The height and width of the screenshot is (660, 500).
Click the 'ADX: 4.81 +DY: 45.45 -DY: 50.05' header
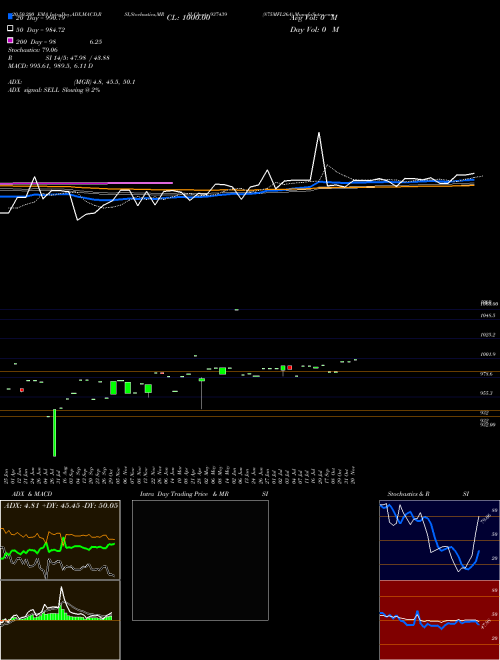tap(61, 506)
